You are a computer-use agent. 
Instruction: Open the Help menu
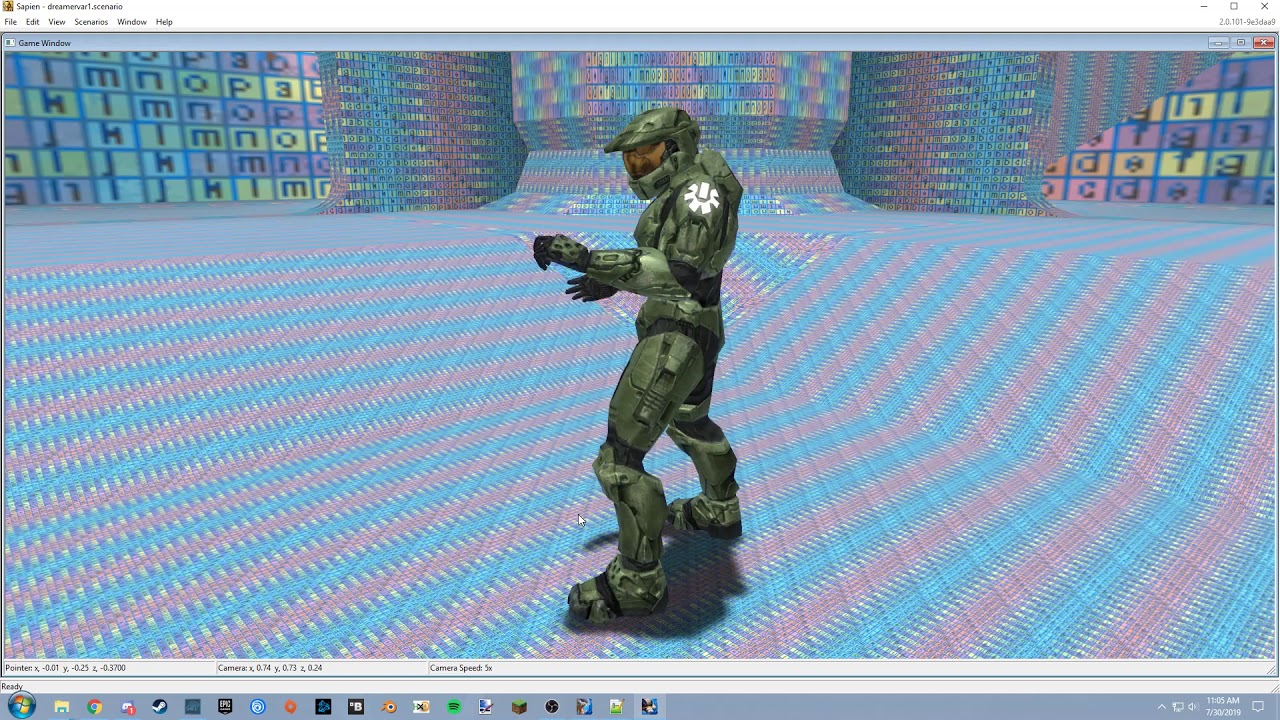point(164,22)
